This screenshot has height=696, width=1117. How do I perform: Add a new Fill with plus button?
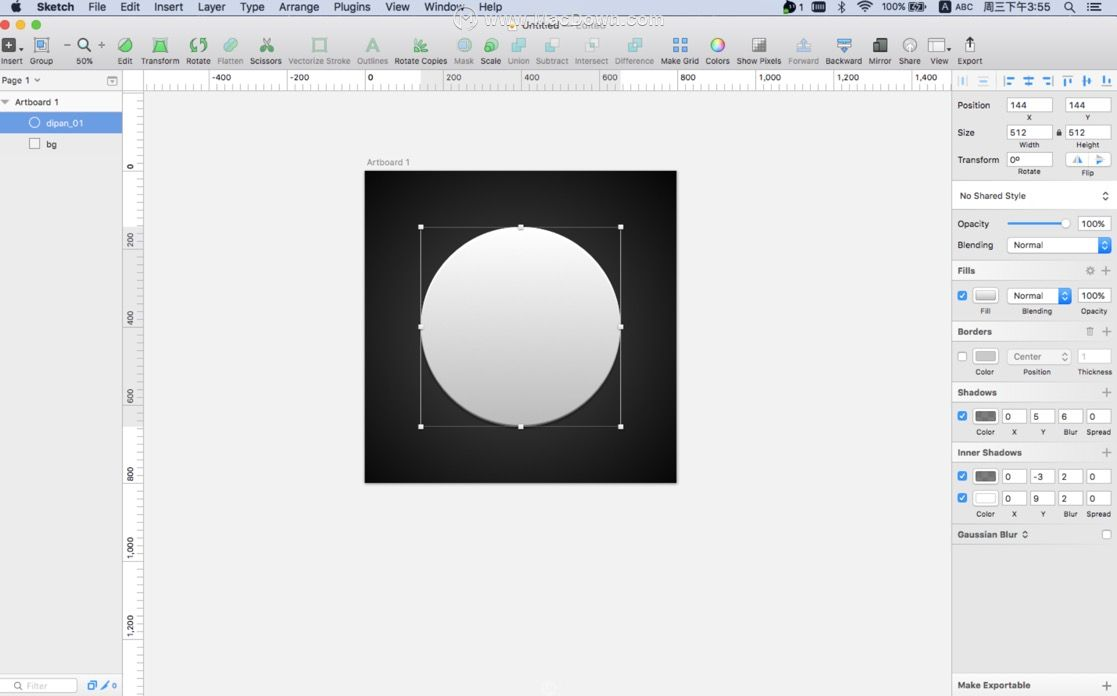click(1106, 271)
